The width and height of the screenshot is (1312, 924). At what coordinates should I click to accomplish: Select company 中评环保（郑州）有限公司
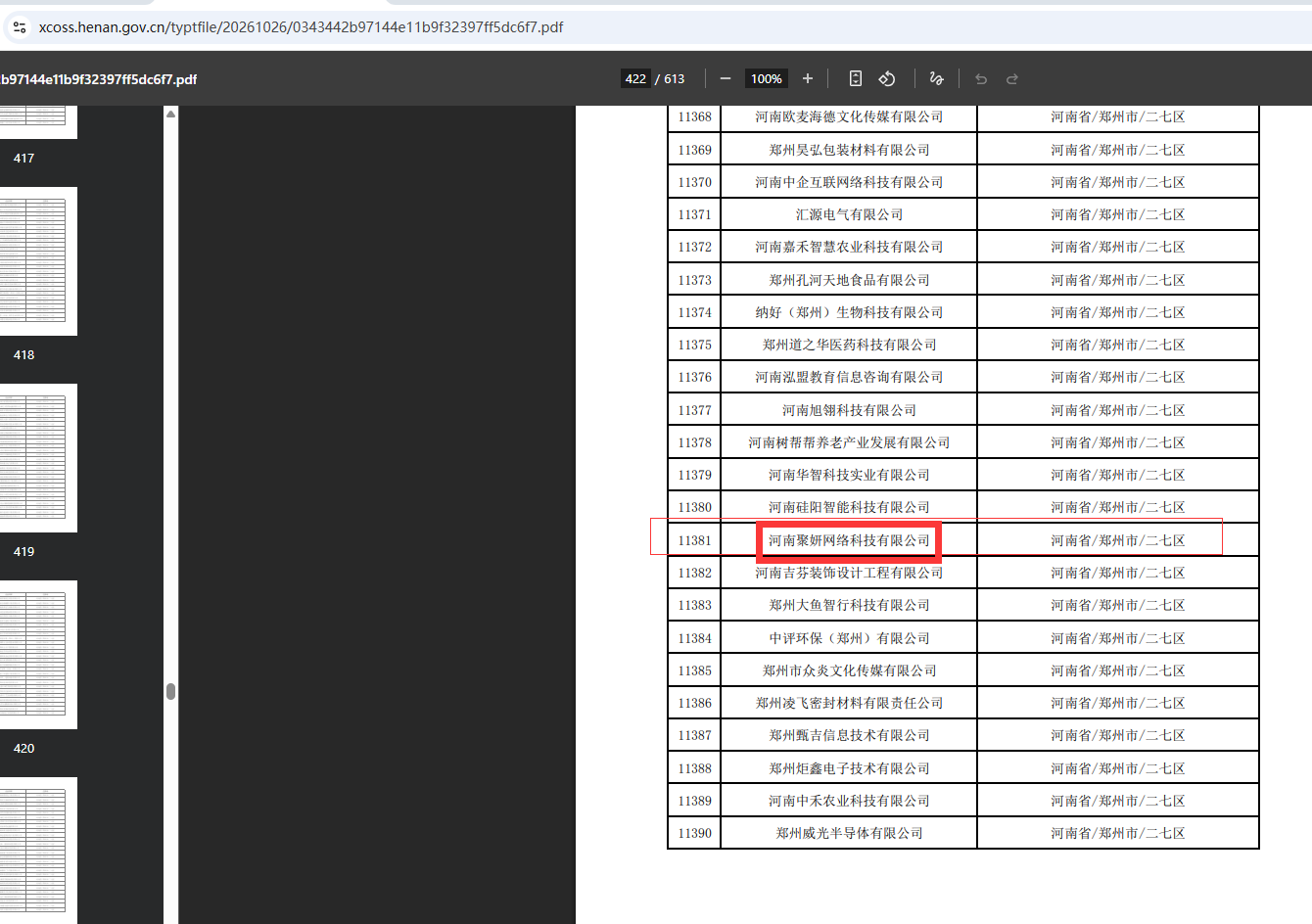point(849,638)
